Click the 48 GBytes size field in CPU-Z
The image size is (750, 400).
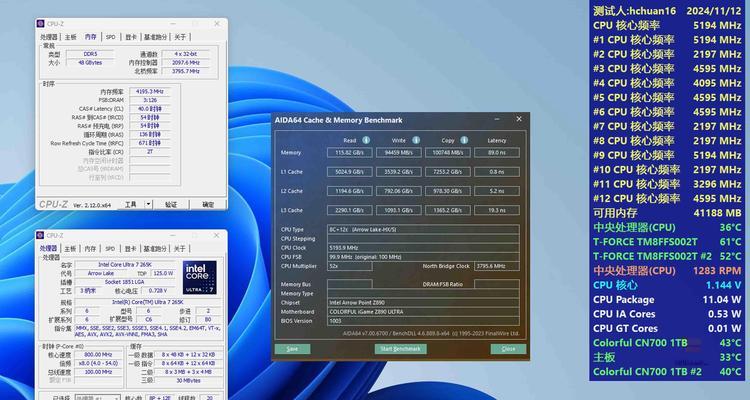90,63
